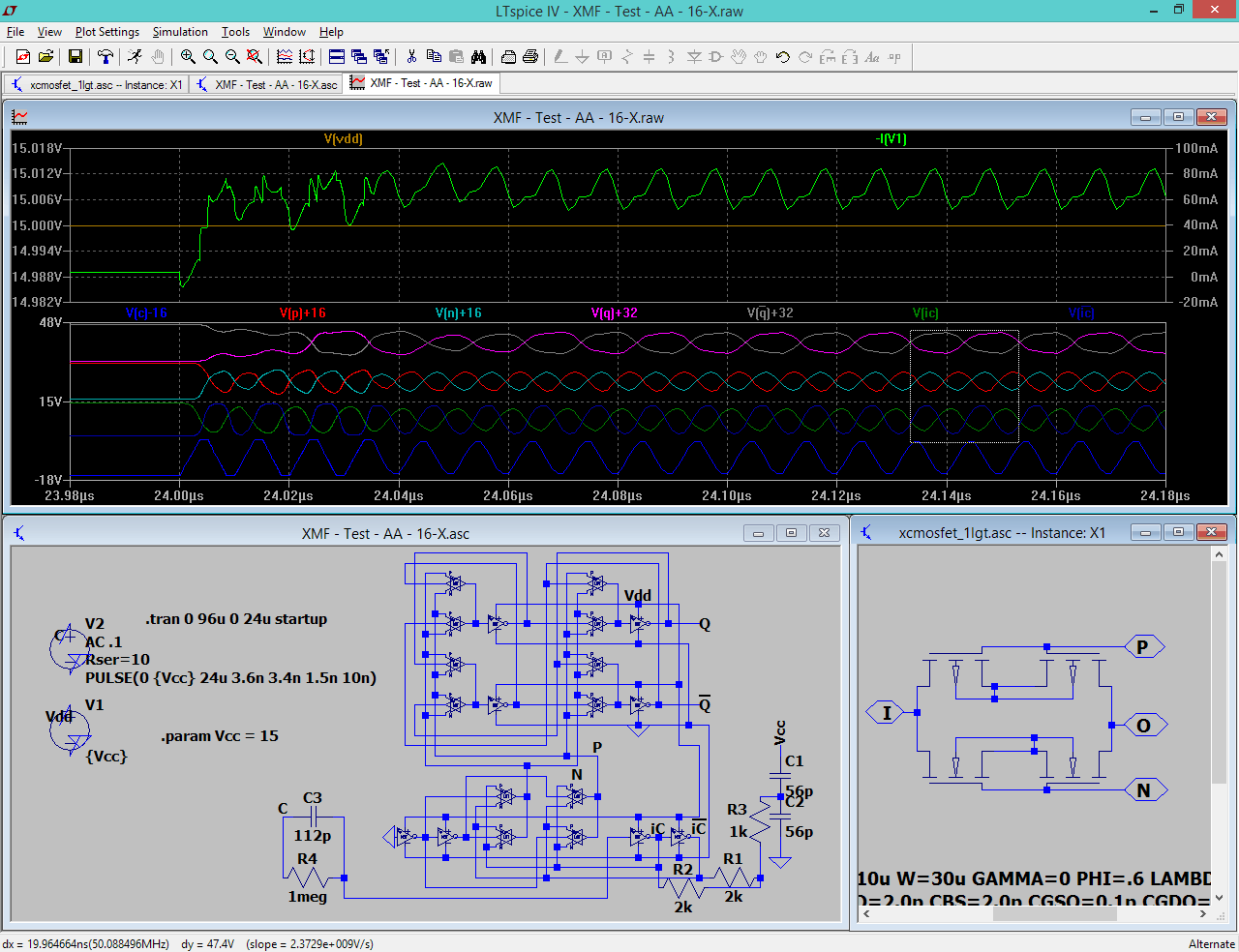Open the Tools menu
1239x952 pixels.
pyautogui.click(x=235, y=32)
